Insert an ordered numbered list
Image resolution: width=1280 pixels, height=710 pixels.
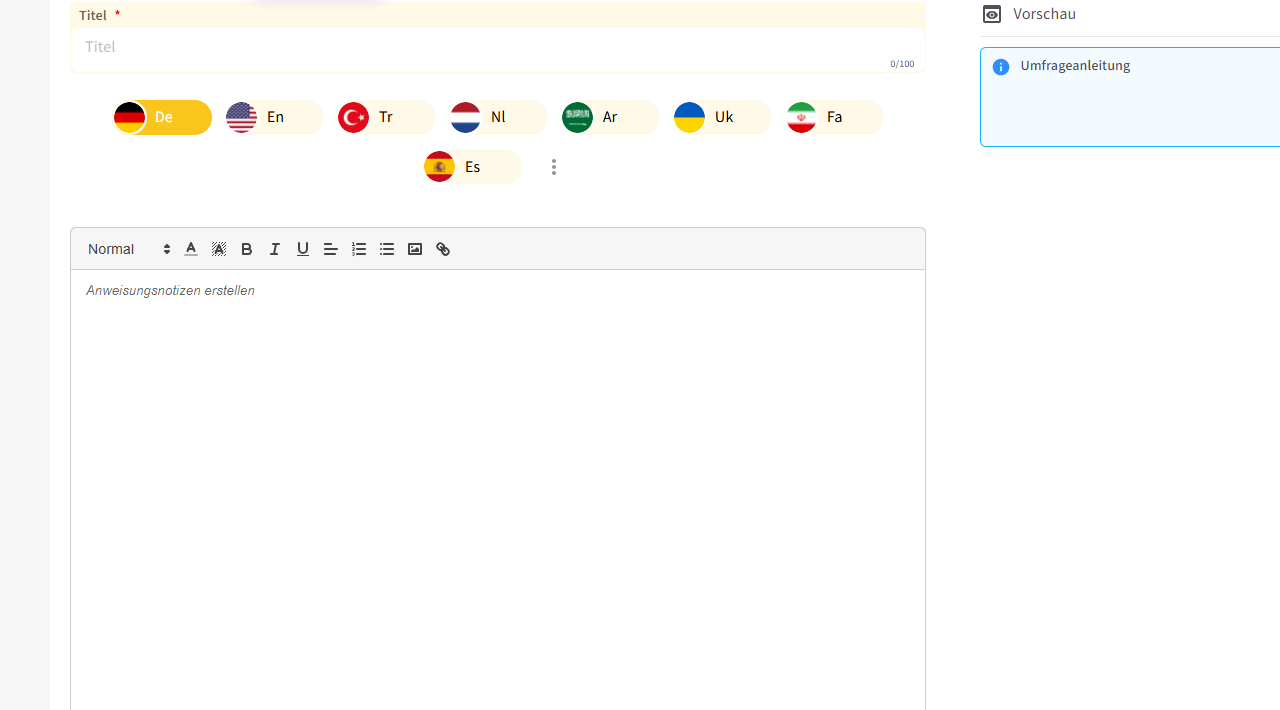pyautogui.click(x=359, y=249)
